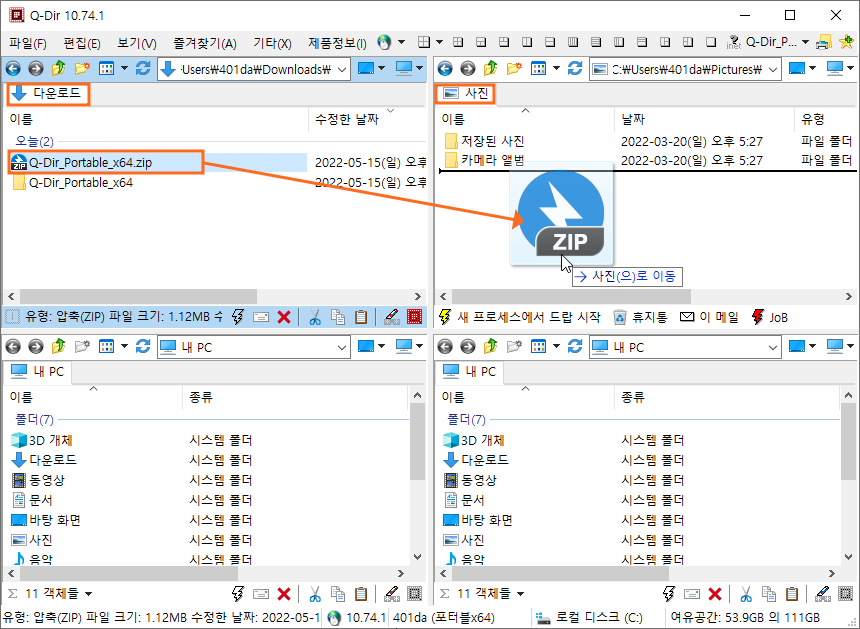The width and height of the screenshot is (860, 629).
Task: Open bottom-left 내 PC address dropdown
Action: coord(342,348)
